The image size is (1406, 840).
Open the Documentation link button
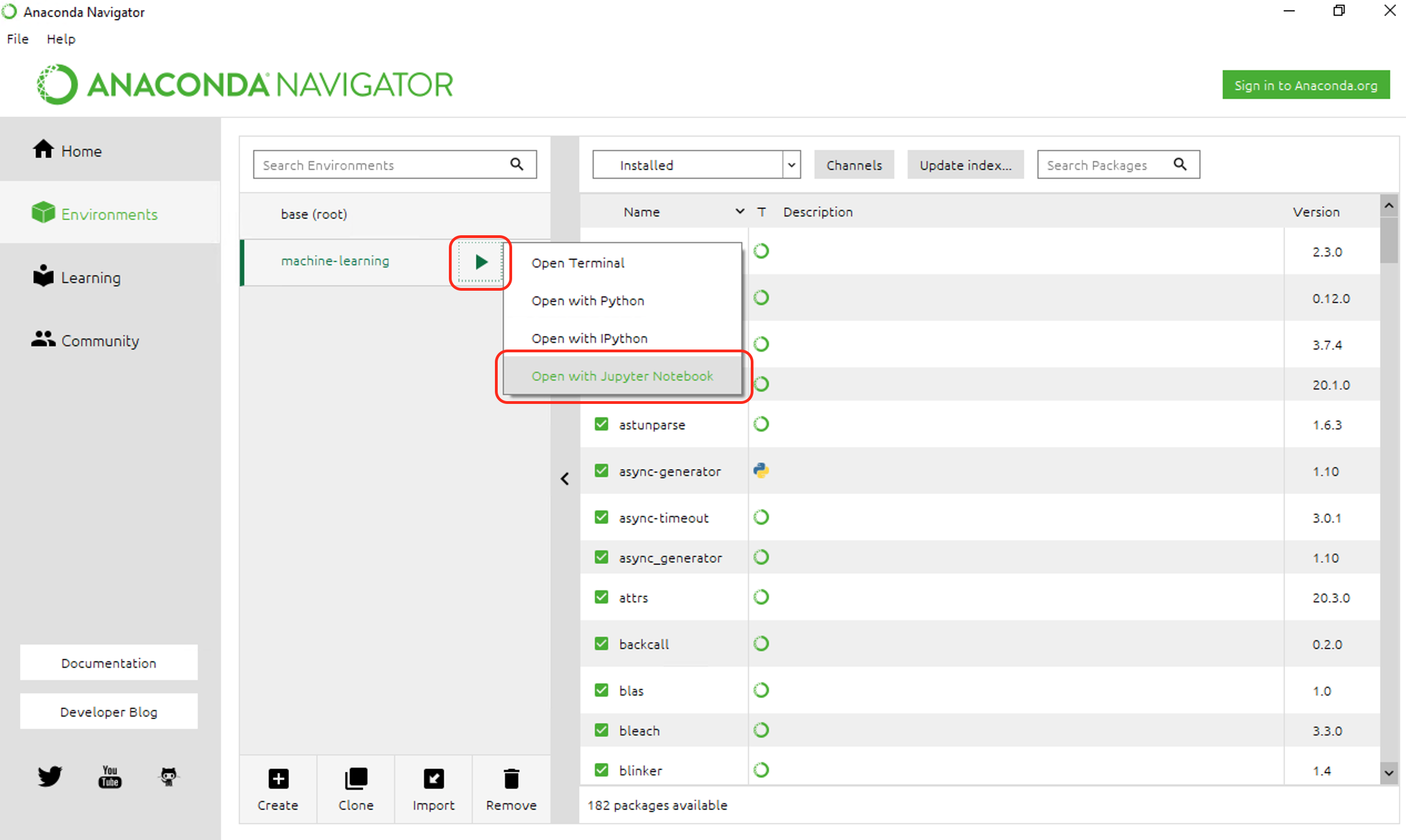coord(109,663)
